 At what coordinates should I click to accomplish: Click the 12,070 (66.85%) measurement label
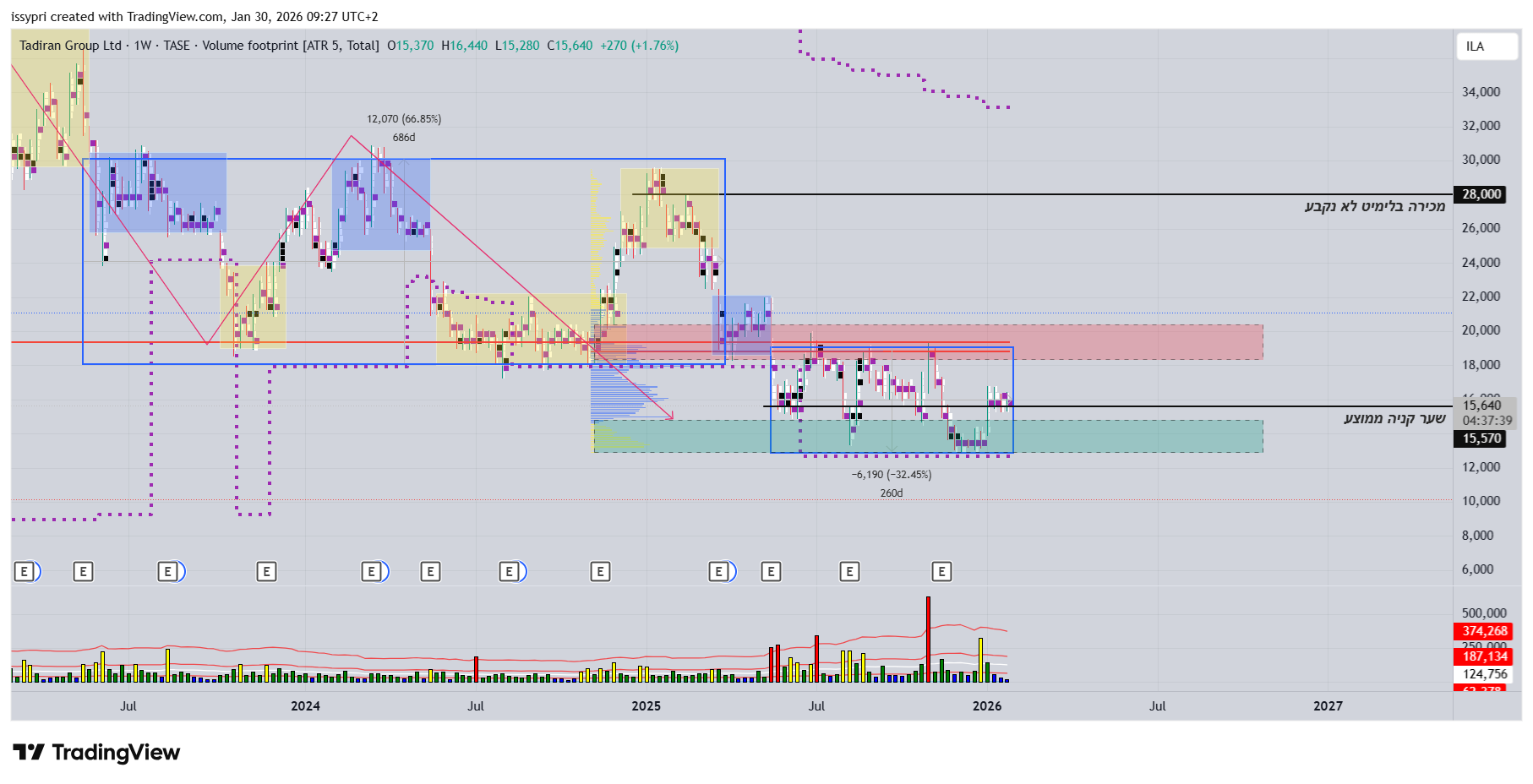click(x=404, y=119)
